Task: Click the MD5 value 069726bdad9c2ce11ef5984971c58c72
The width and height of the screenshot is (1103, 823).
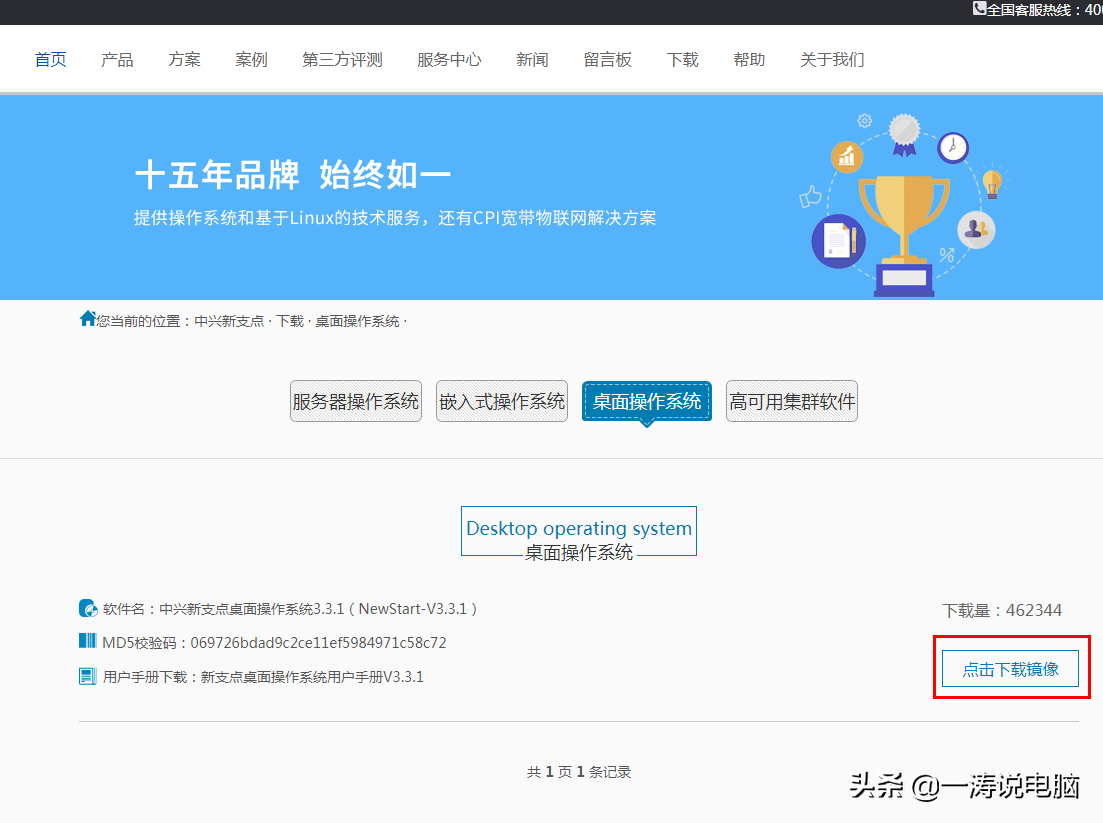Action: click(x=319, y=643)
